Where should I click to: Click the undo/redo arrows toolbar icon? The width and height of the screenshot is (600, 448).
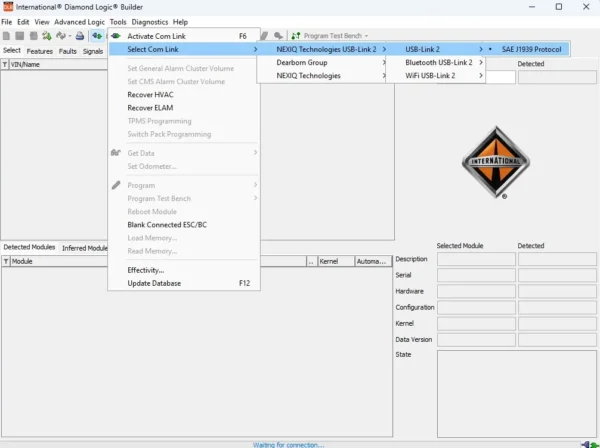(x=60, y=36)
